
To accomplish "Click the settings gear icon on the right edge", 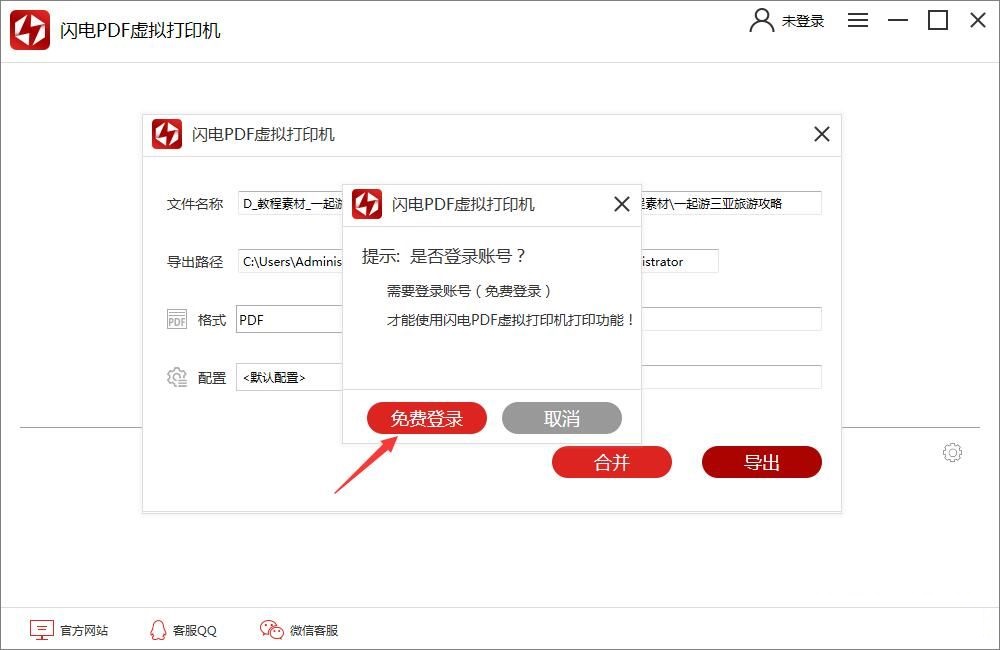I will pos(952,452).
